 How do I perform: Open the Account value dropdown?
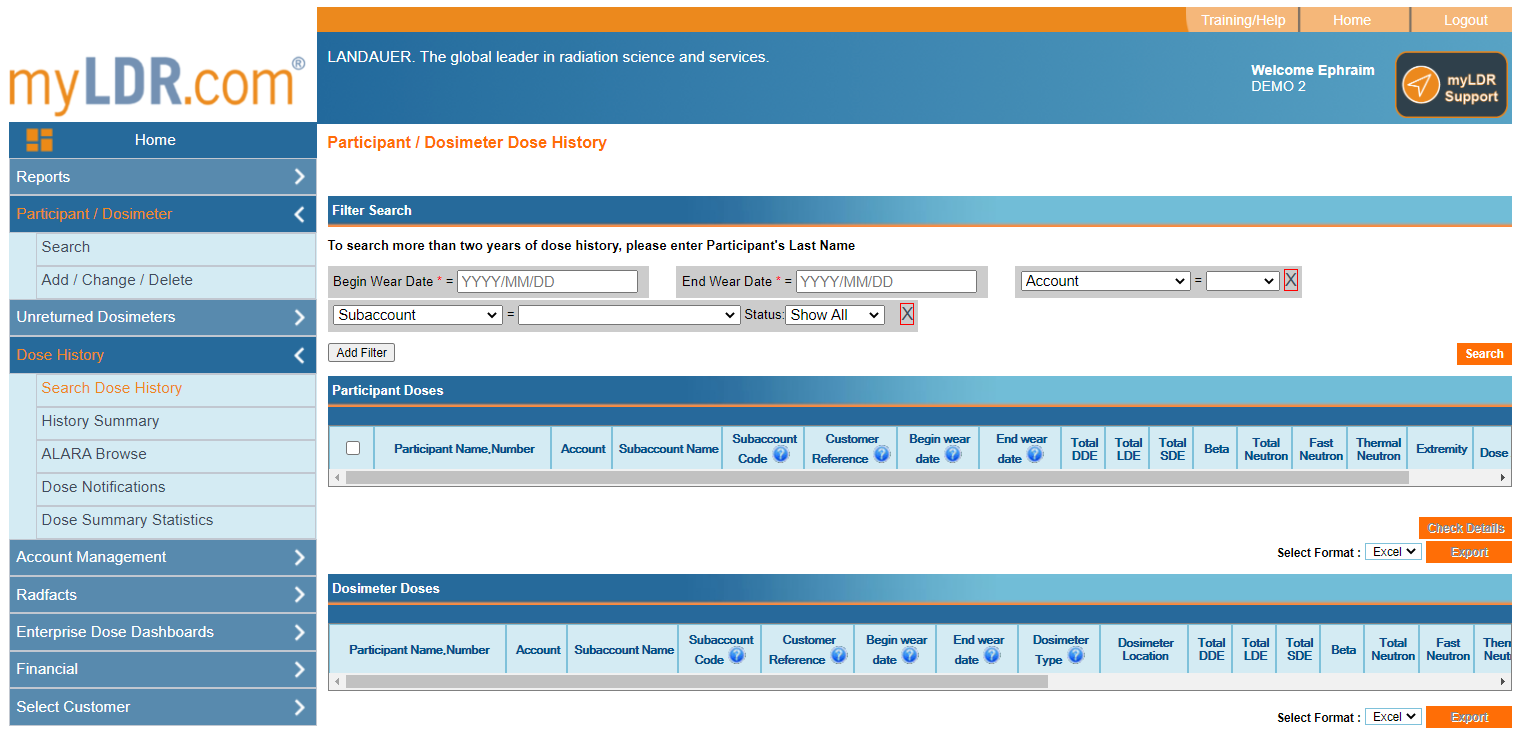point(1242,281)
